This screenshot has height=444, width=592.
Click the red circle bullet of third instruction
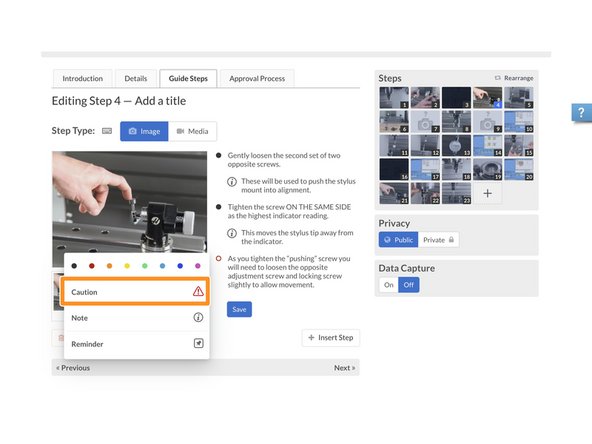[218, 259]
